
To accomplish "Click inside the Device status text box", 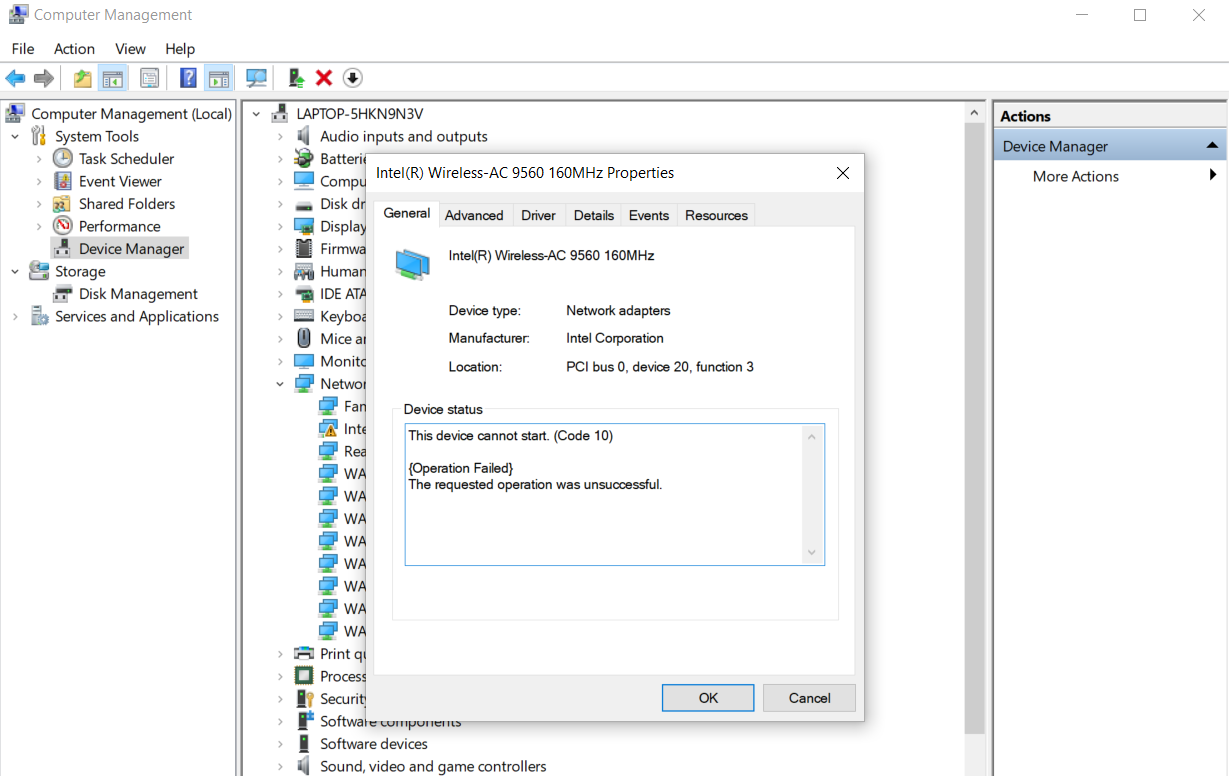I will pyautogui.click(x=615, y=494).
